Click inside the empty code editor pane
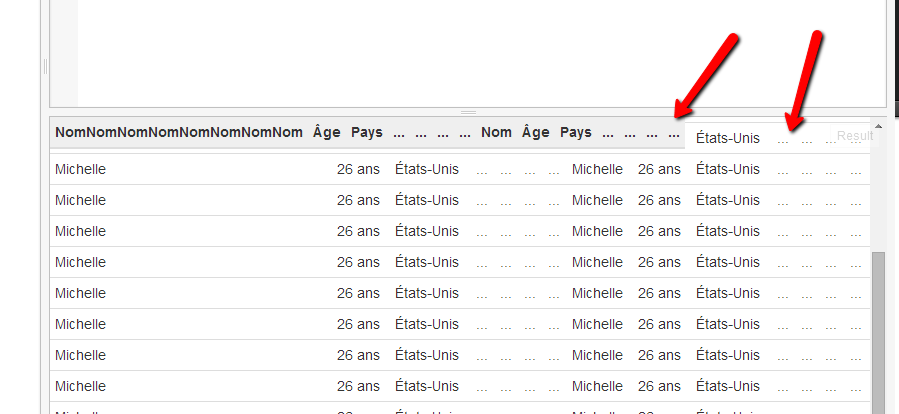The height and width of the screenshot is (414, 899). pos(482,53)
